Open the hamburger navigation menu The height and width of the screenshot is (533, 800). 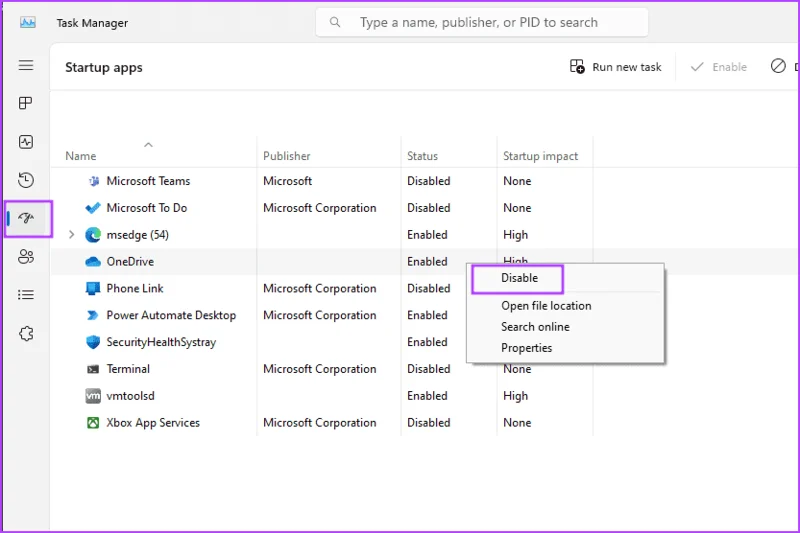pos(26,65)
